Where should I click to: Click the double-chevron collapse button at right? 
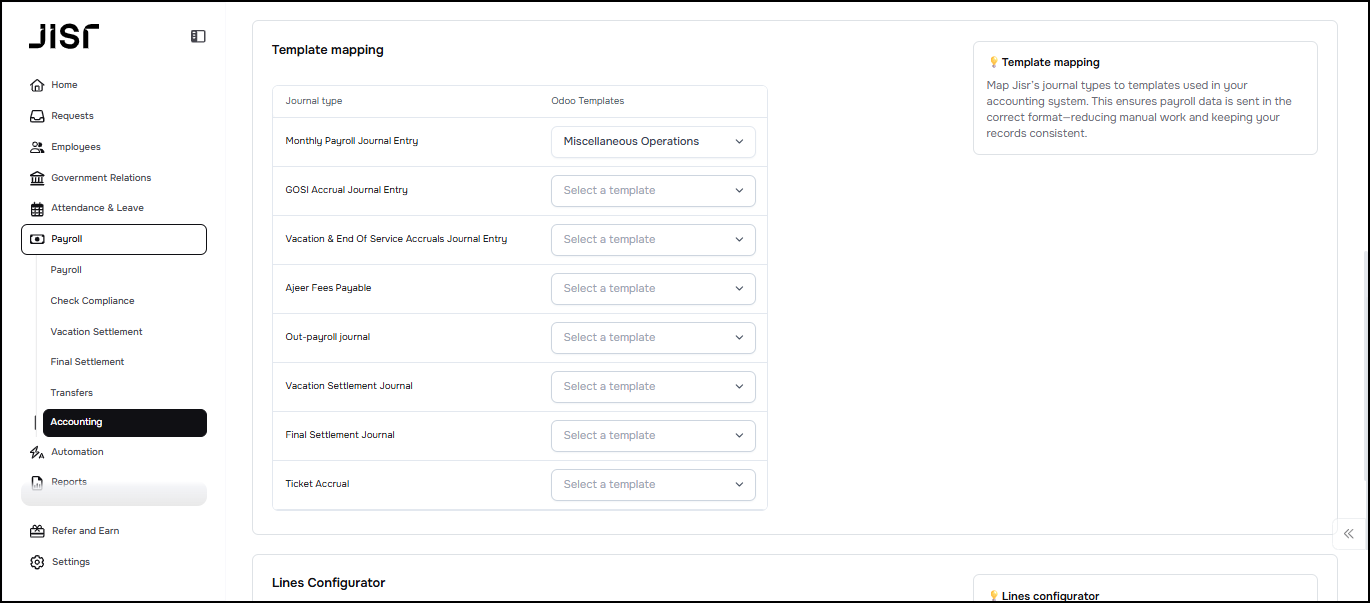[x=1349, y=534]
